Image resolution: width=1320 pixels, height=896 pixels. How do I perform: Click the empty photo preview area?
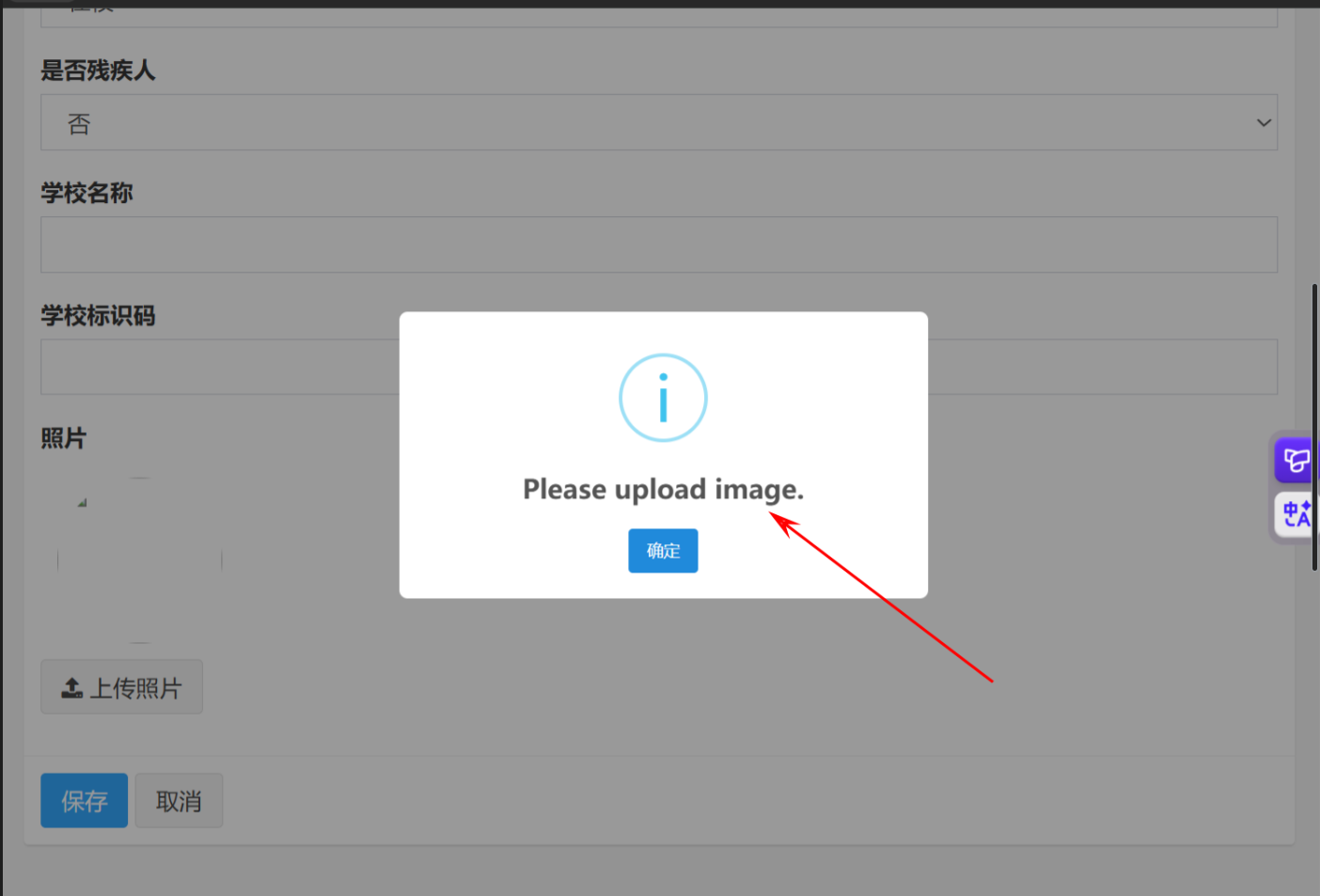pyautogui.click(x=140, y=560)
